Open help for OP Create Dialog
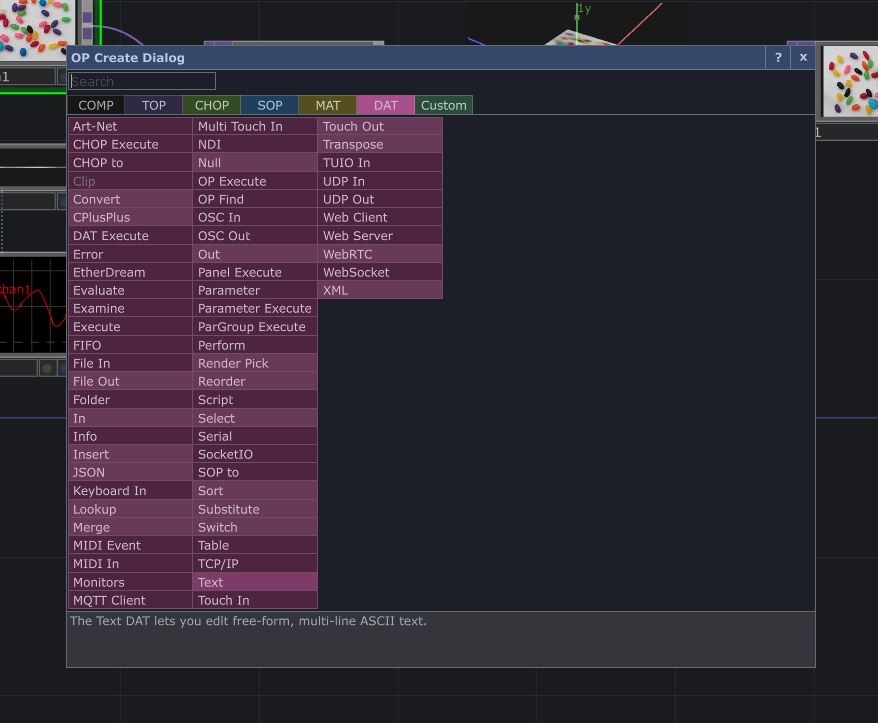This screenshot has width=878, height=723. [x=778, y=57]
